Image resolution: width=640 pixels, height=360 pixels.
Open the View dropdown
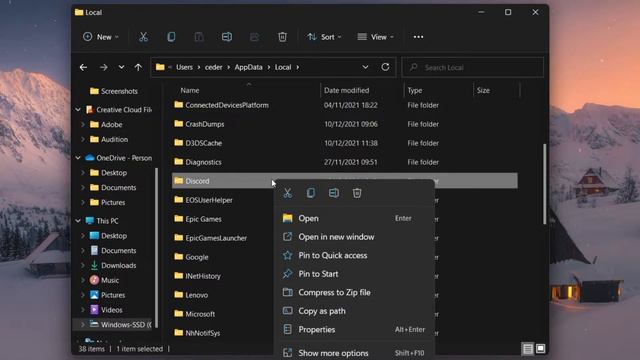tap(376, 37)
